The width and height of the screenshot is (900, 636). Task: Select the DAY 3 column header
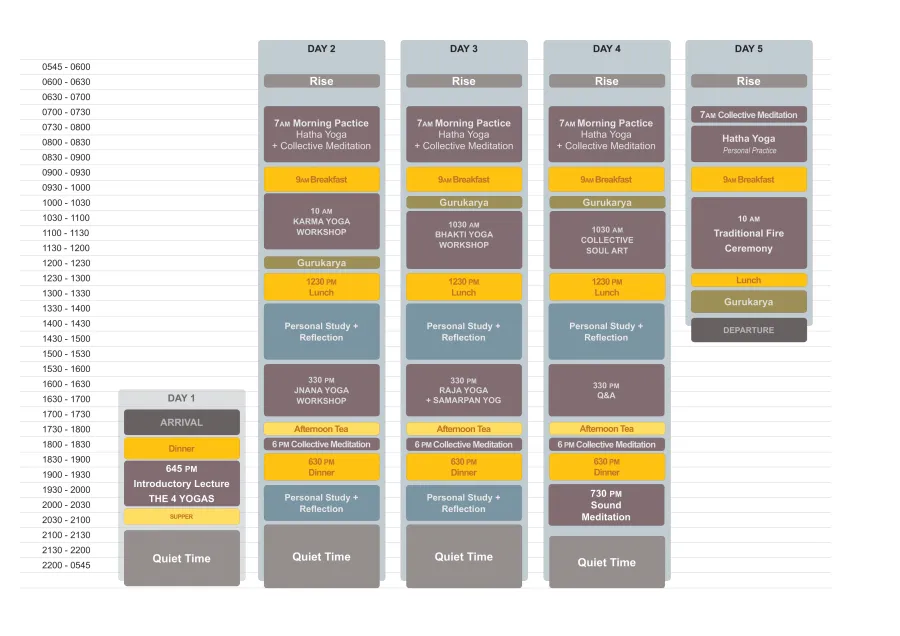(464, 49)
